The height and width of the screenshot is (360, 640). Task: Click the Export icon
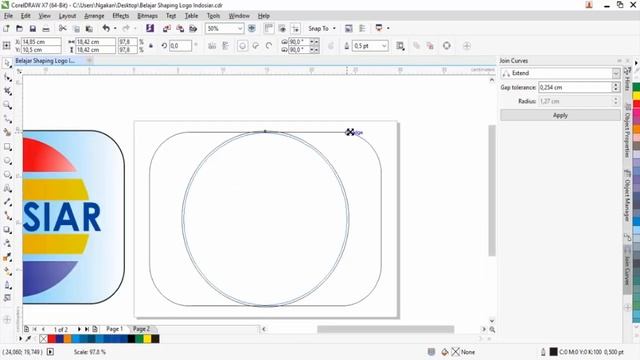point(180,28)
